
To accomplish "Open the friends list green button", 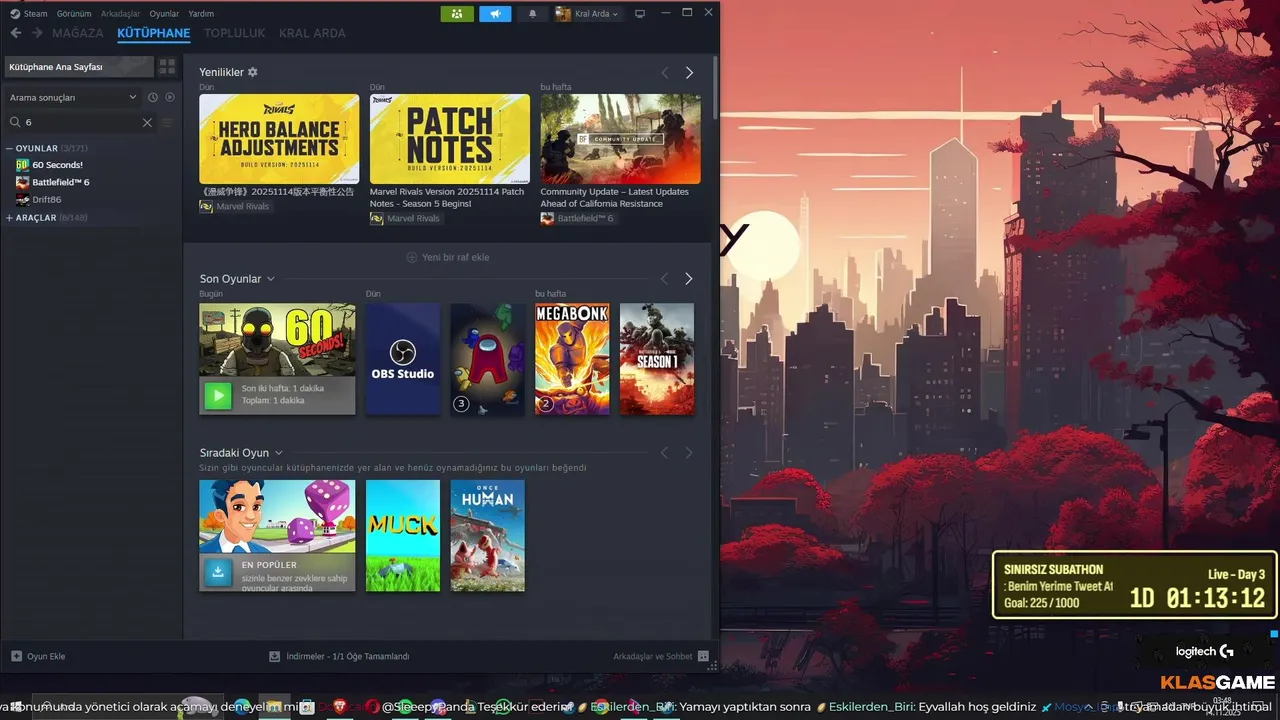I will click(457, 14).
